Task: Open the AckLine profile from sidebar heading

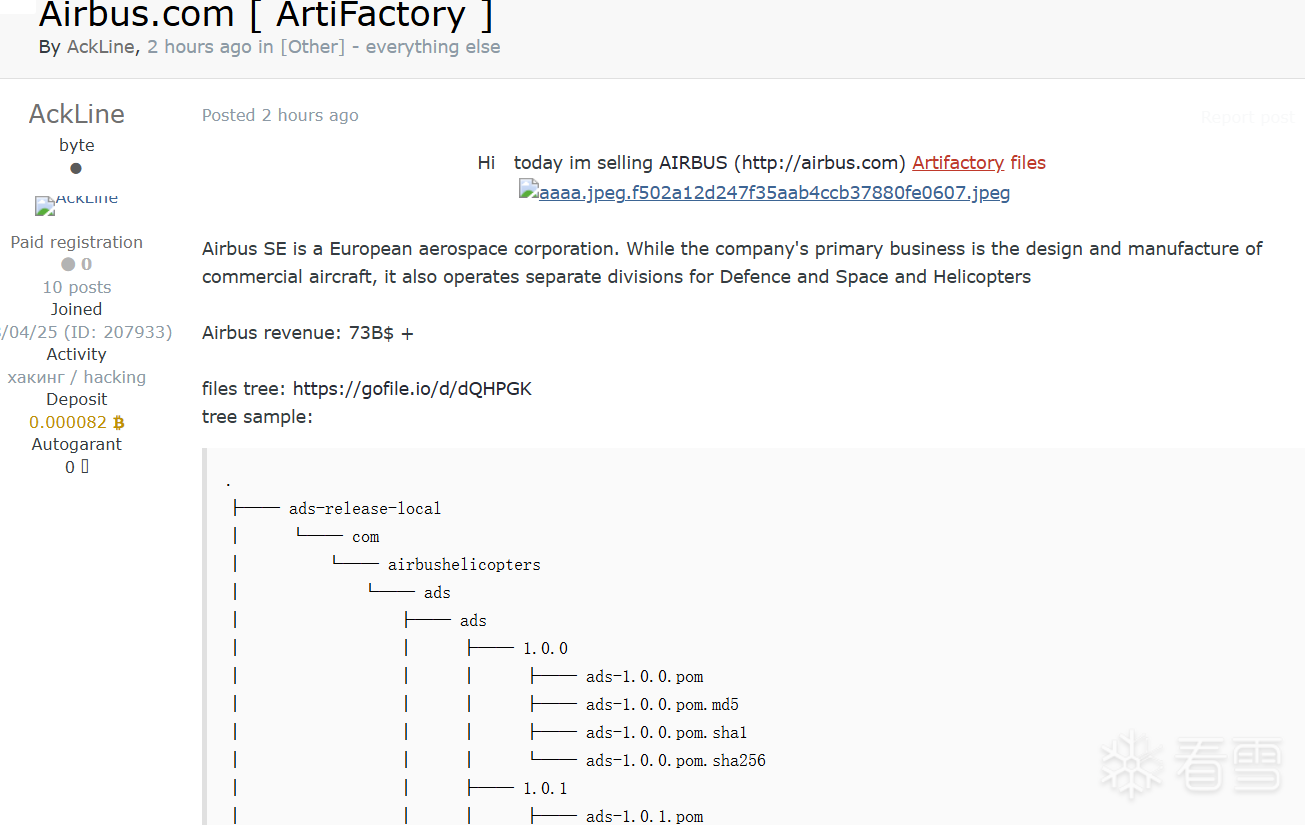Action: pos(76,114)
